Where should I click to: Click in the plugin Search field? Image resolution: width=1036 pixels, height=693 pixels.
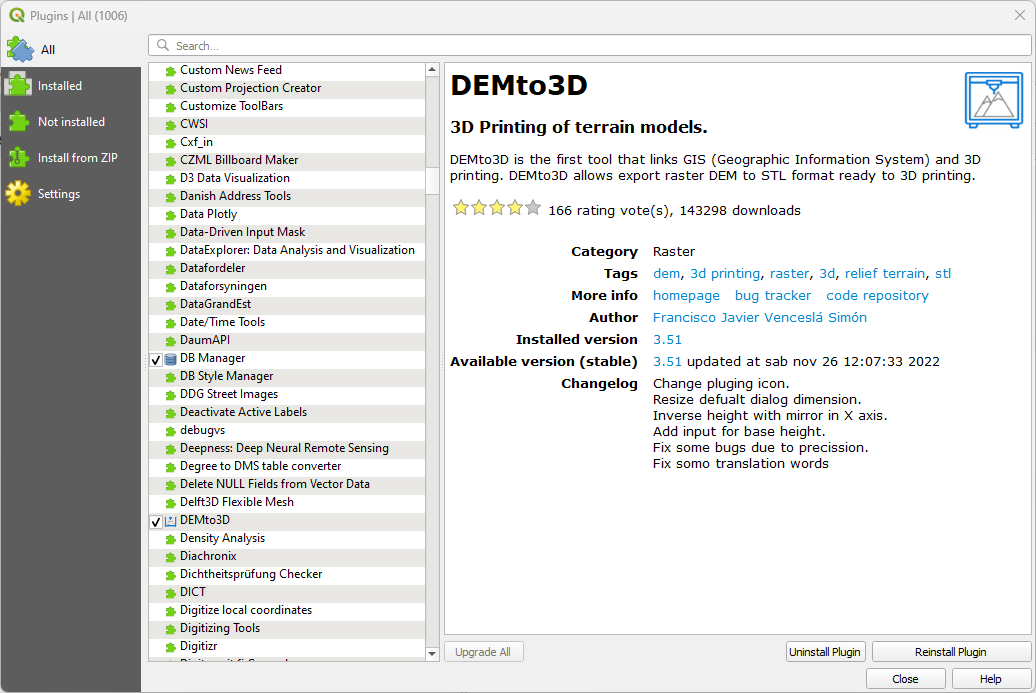589,46
